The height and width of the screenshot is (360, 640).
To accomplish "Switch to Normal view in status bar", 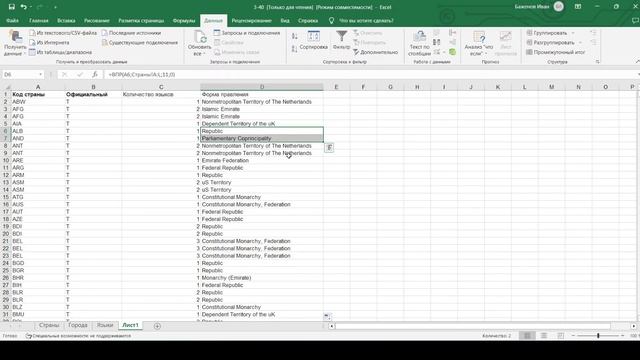I will (527, 336).
